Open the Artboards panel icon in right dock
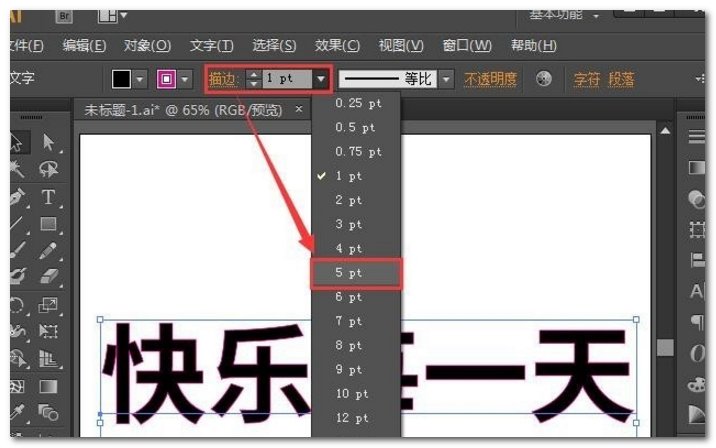Screen dimensions: 716x448 (696, 229)
